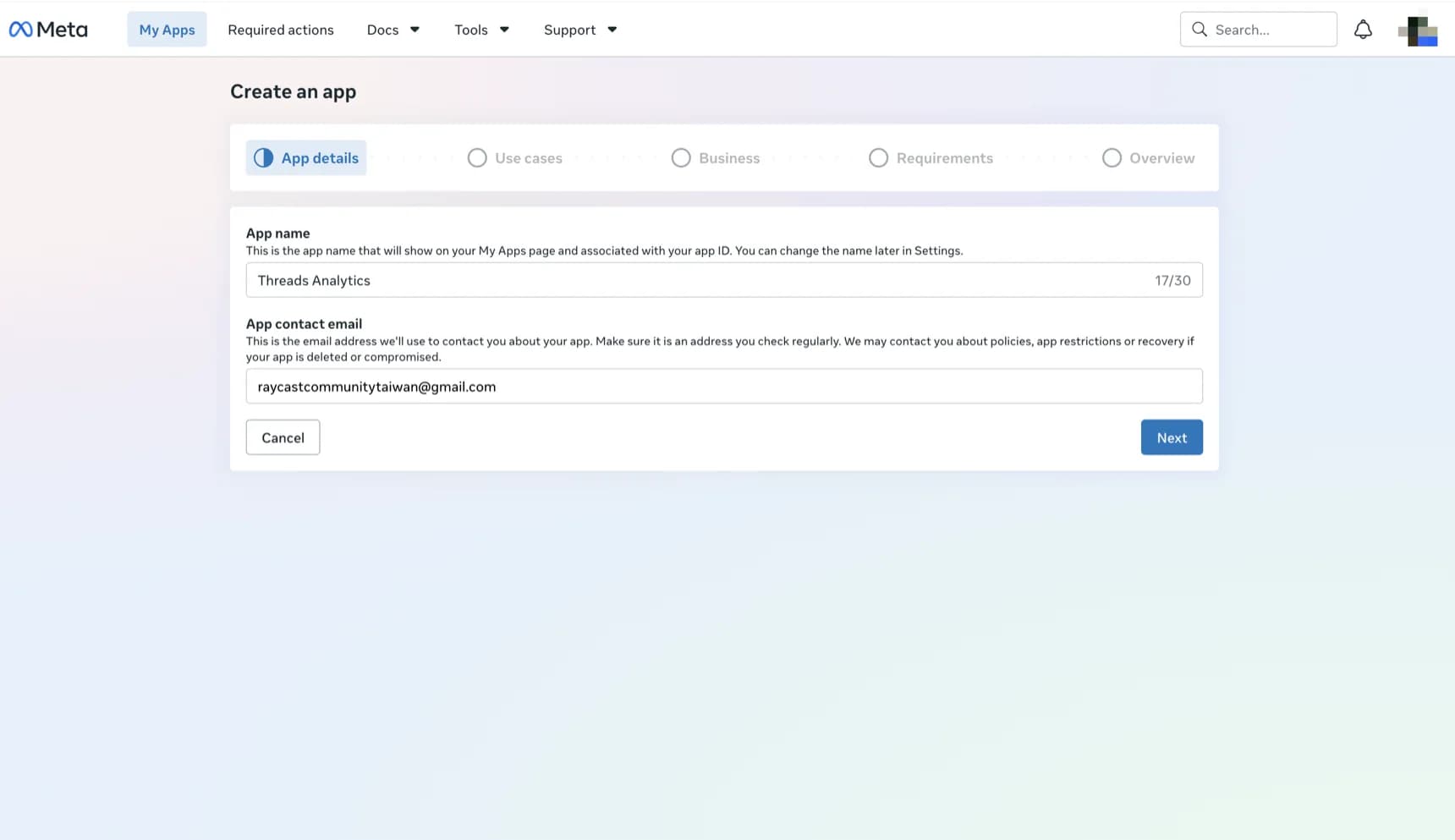Image resolution: width=1455 pixels, height=840 pixels.
Task: Click the Meta logo
Action: [x=48, y=30]
